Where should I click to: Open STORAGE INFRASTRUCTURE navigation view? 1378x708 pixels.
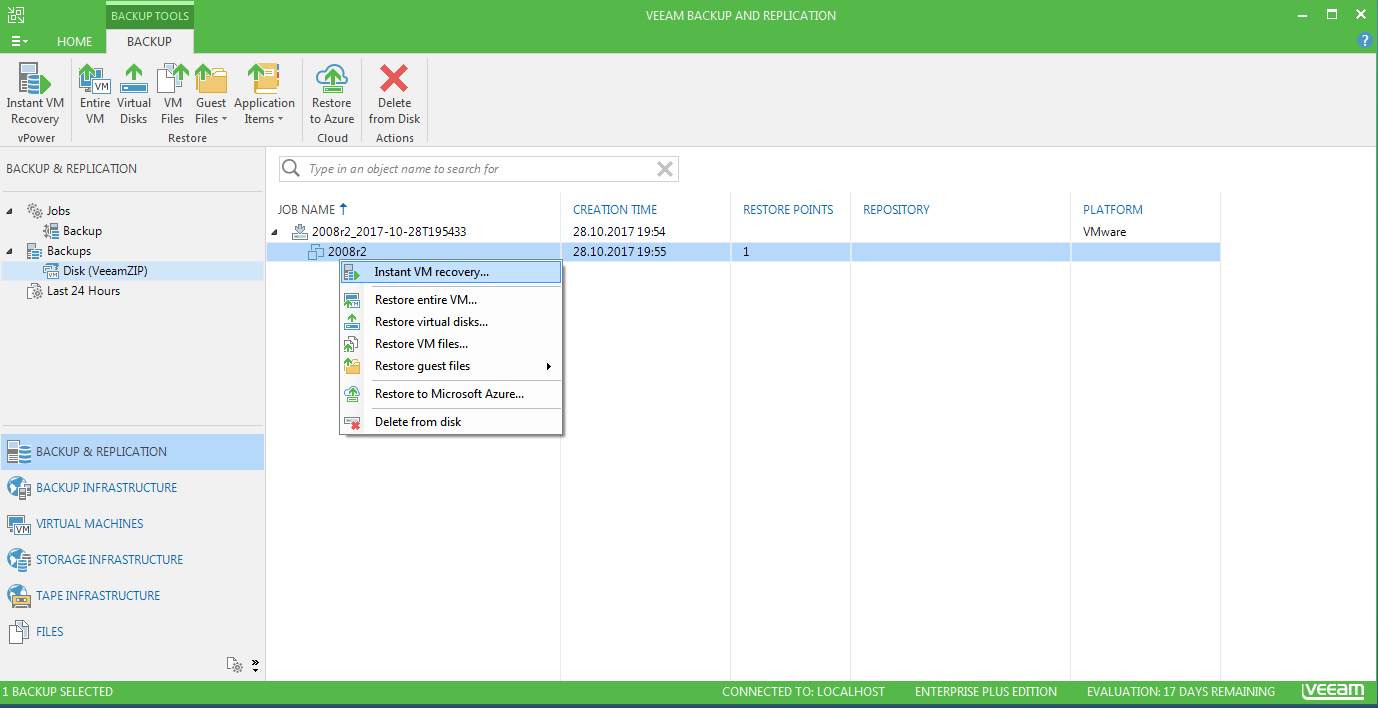point(132,560)
